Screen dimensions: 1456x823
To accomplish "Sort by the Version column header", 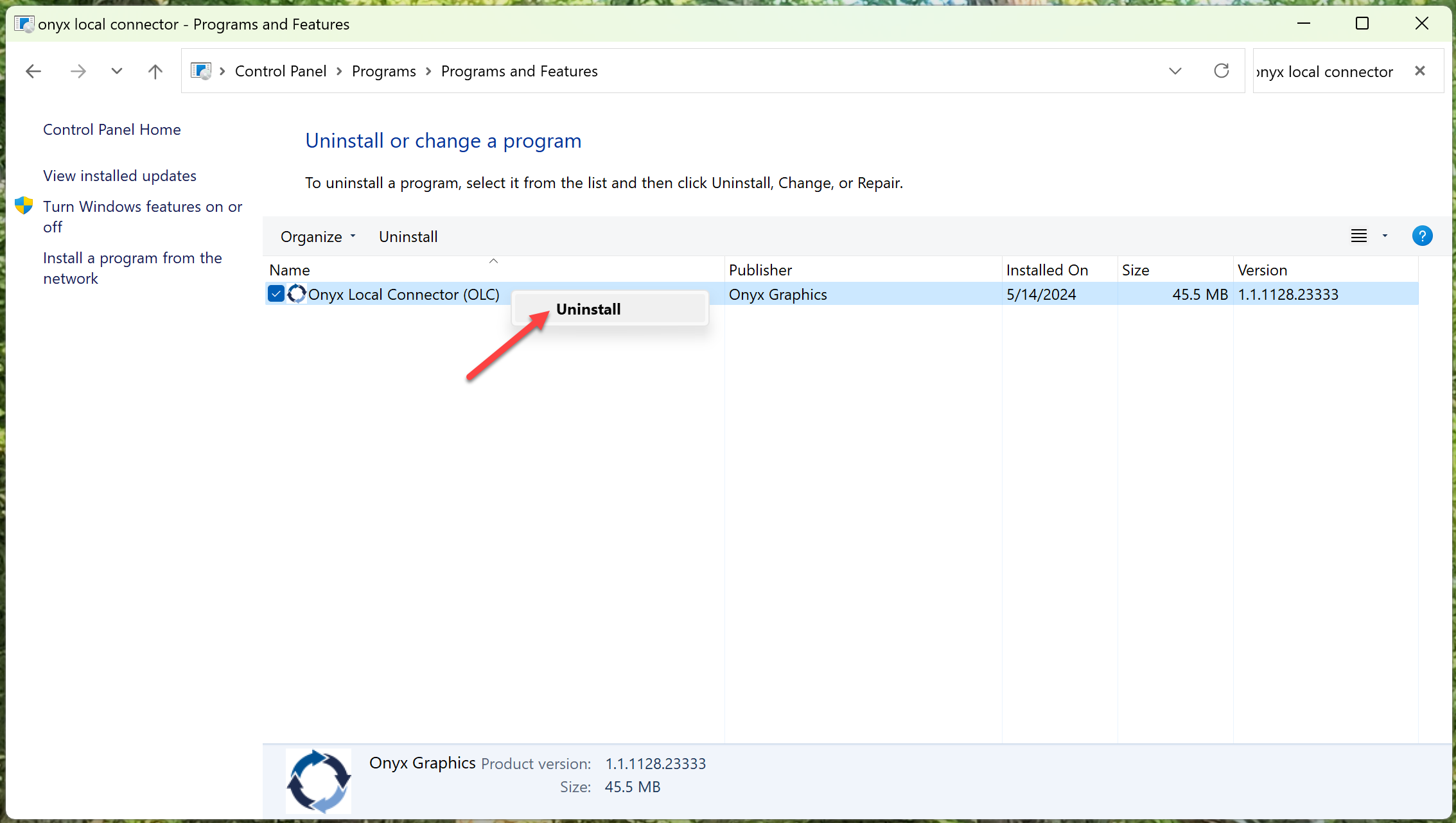I will pos(1325,270).
